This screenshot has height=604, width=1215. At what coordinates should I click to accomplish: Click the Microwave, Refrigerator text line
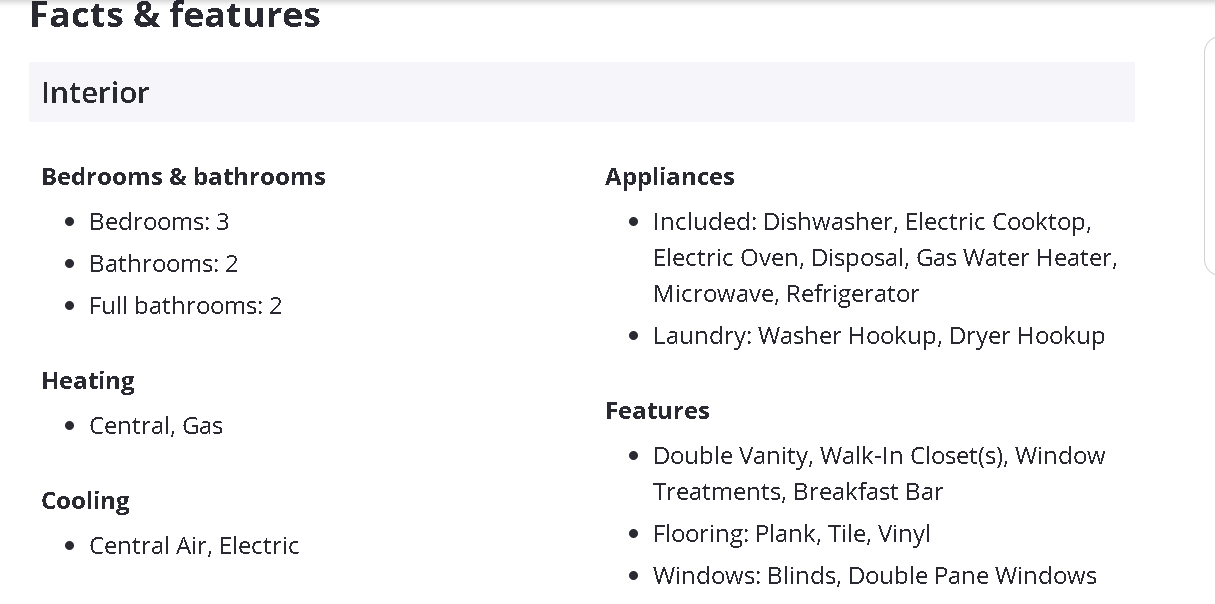(x=785, y=294)
